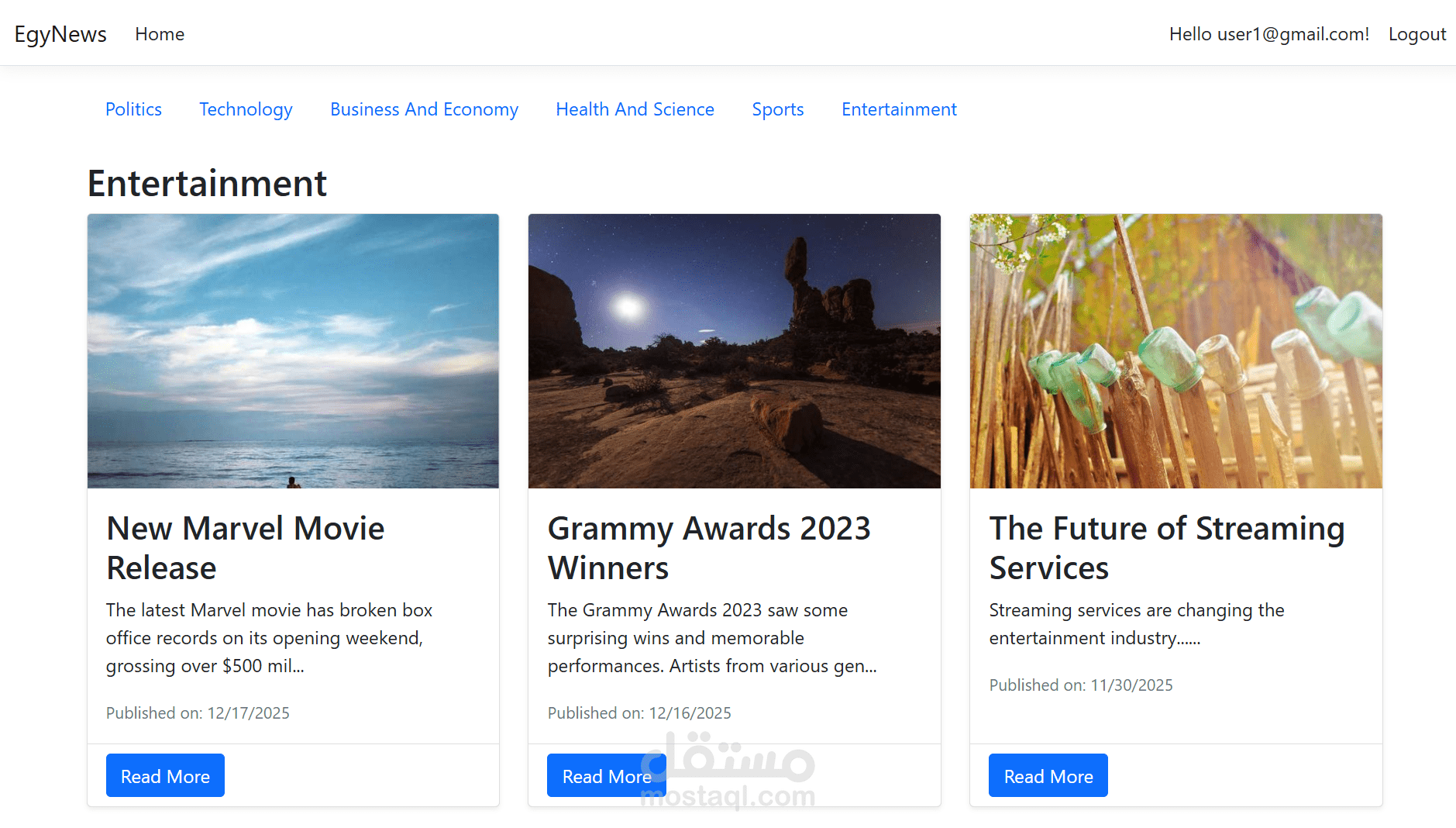This screenshot has height=828, width=1456.
Task: Click the Published on: 11/30/2025 date
Action: coord(1081,685)
